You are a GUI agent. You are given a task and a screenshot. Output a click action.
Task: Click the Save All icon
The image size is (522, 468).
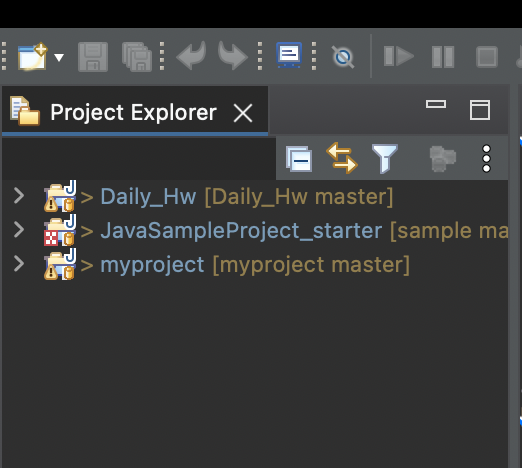(137, 57)
